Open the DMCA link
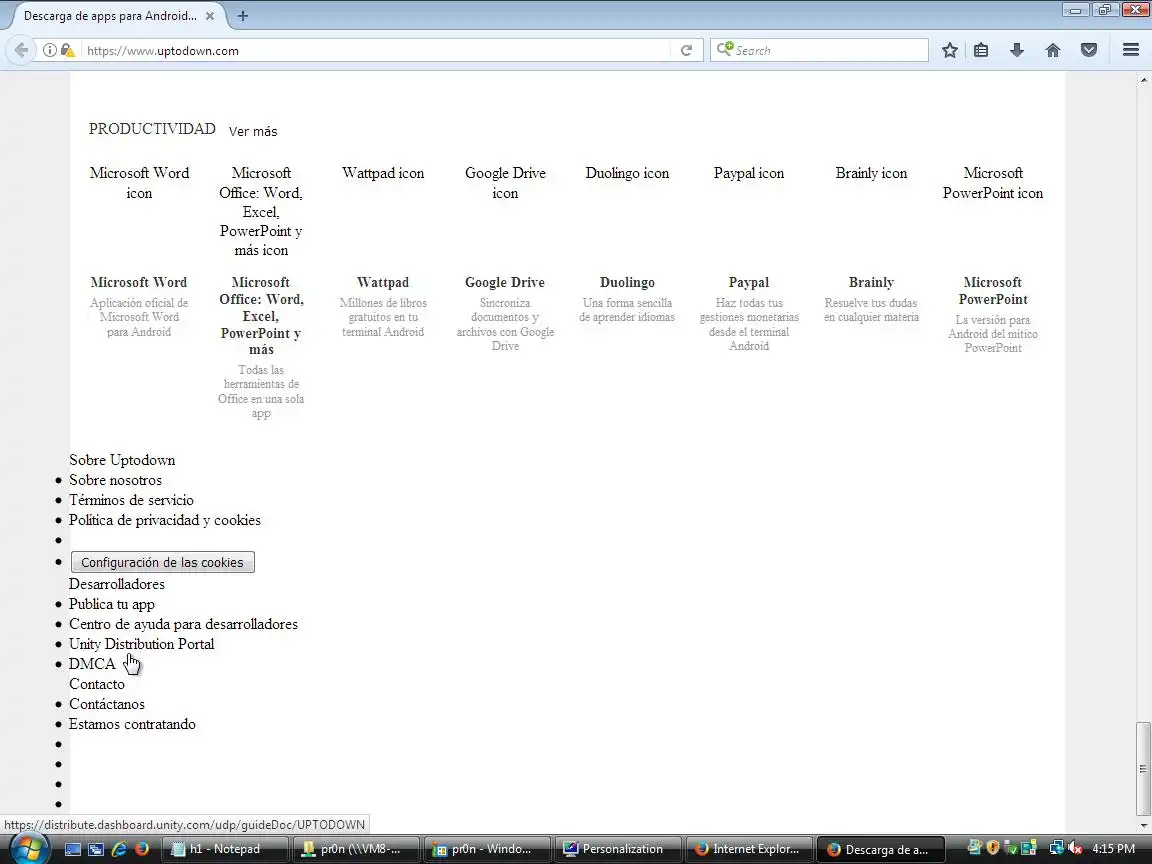This screenshot has height=864, width=1152. point(92,663)
